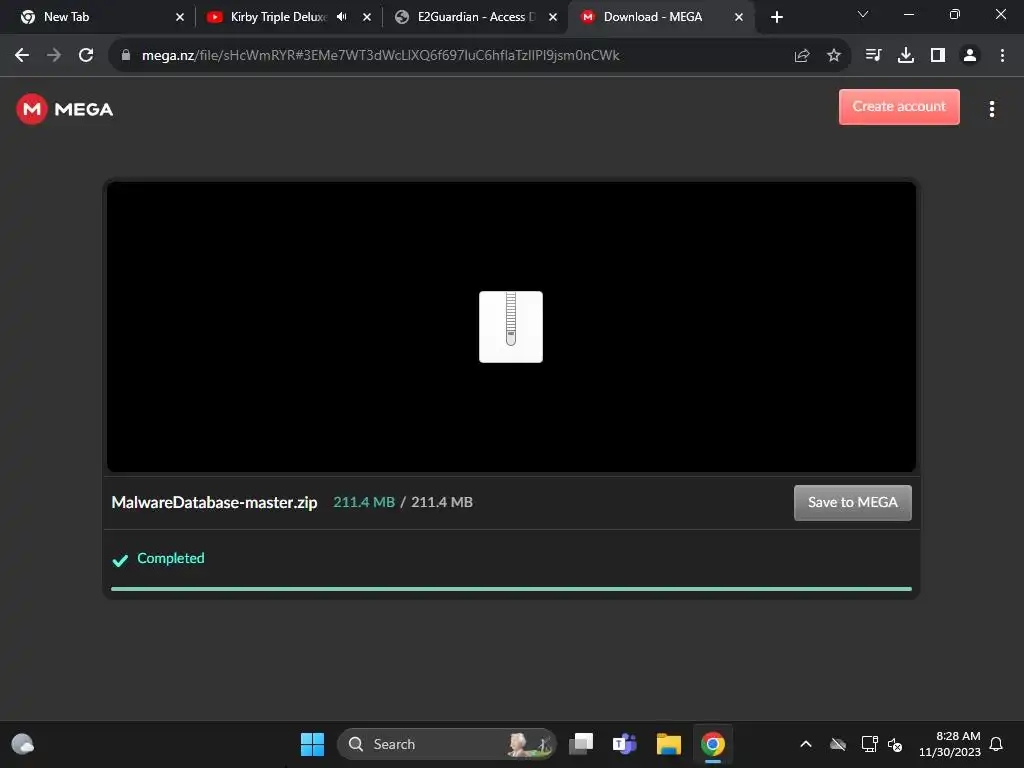Open a new browser tab with plus
1024x768 pixels.
pos(776,17)
